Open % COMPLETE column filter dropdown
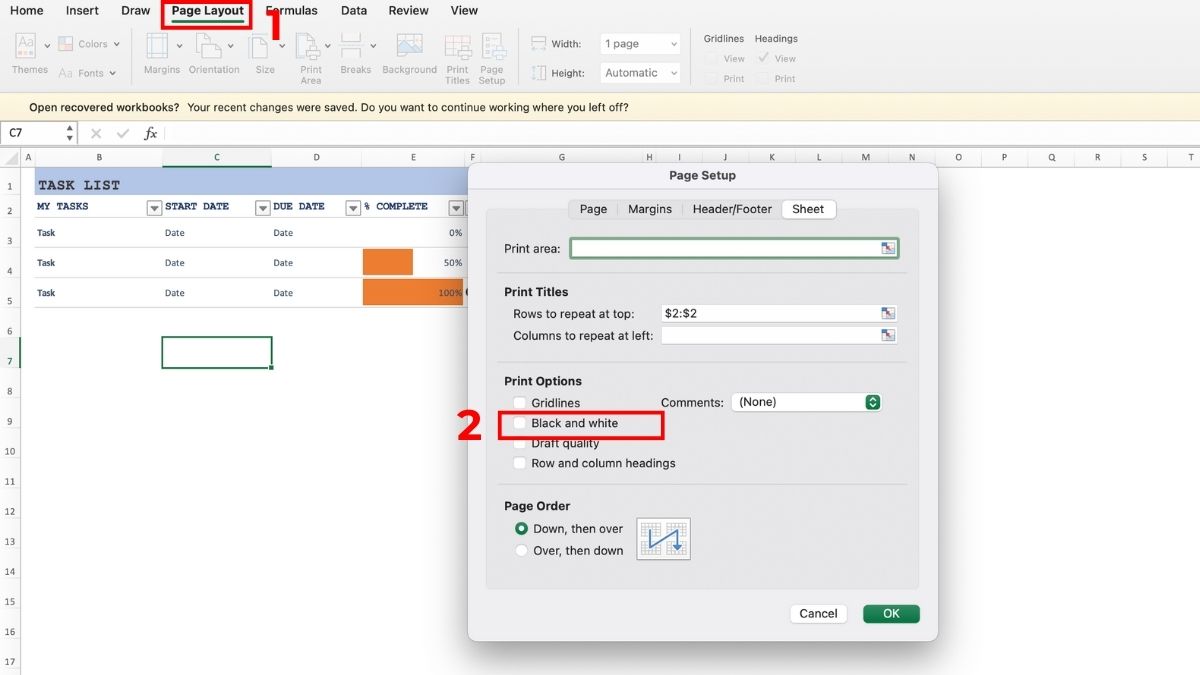 point(456,208)
